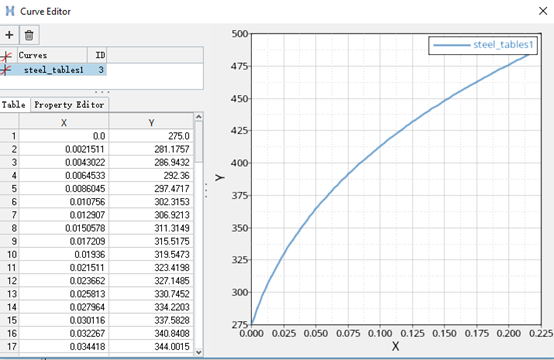Select Y cell 344.0015

(151, 347)
